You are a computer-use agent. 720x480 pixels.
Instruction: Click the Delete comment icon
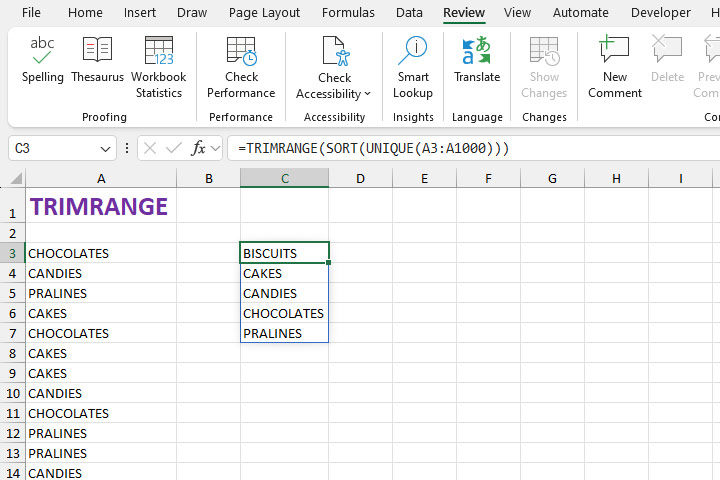point(667,49)
